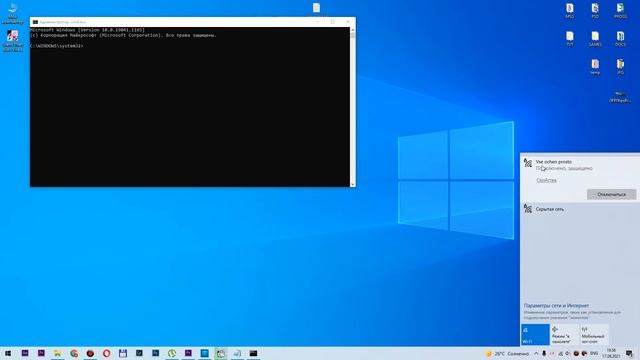
Task: Show hidden tray icons chevron
Action: (x=536, y=353)
